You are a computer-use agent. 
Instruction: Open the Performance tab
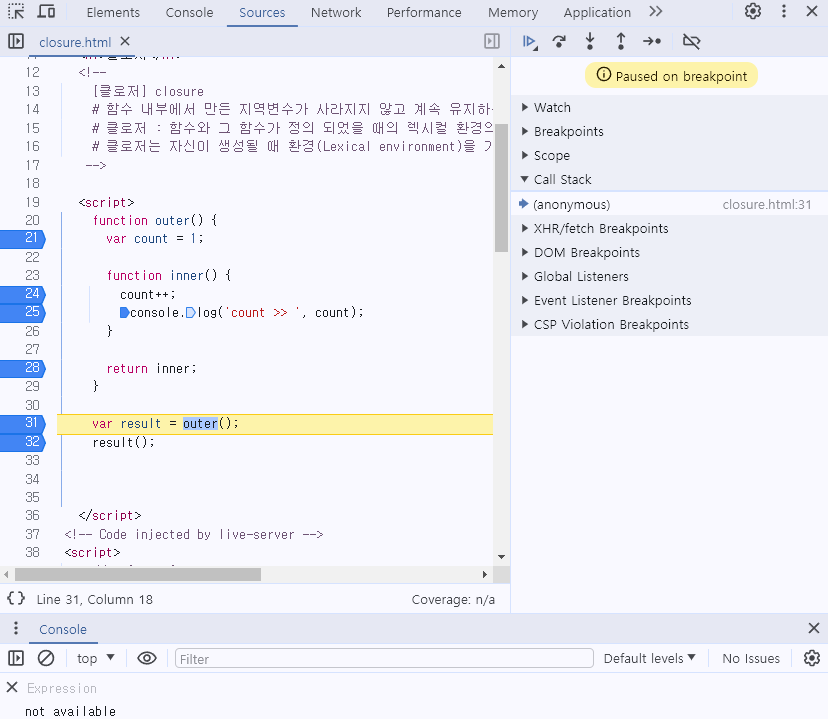point(424,12)
